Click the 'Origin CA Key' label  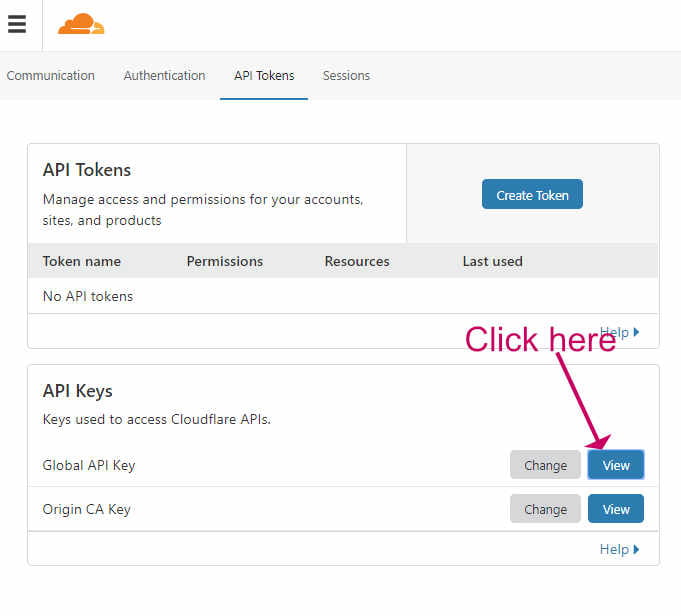[86, 509]
